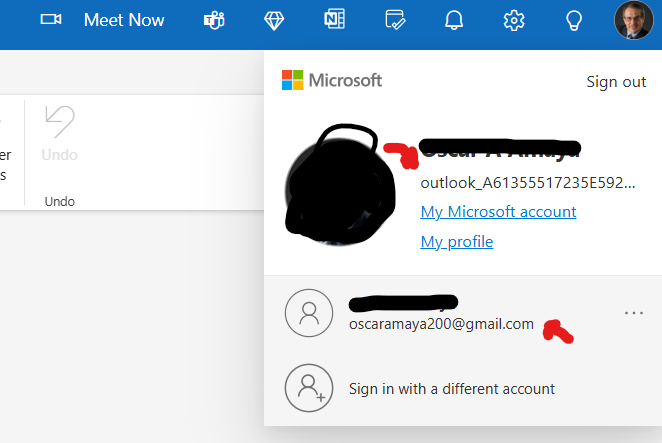The height and width of the screenshot is (443, 662).
Task: Open the Teams icon in header
Action: [214, 20]
